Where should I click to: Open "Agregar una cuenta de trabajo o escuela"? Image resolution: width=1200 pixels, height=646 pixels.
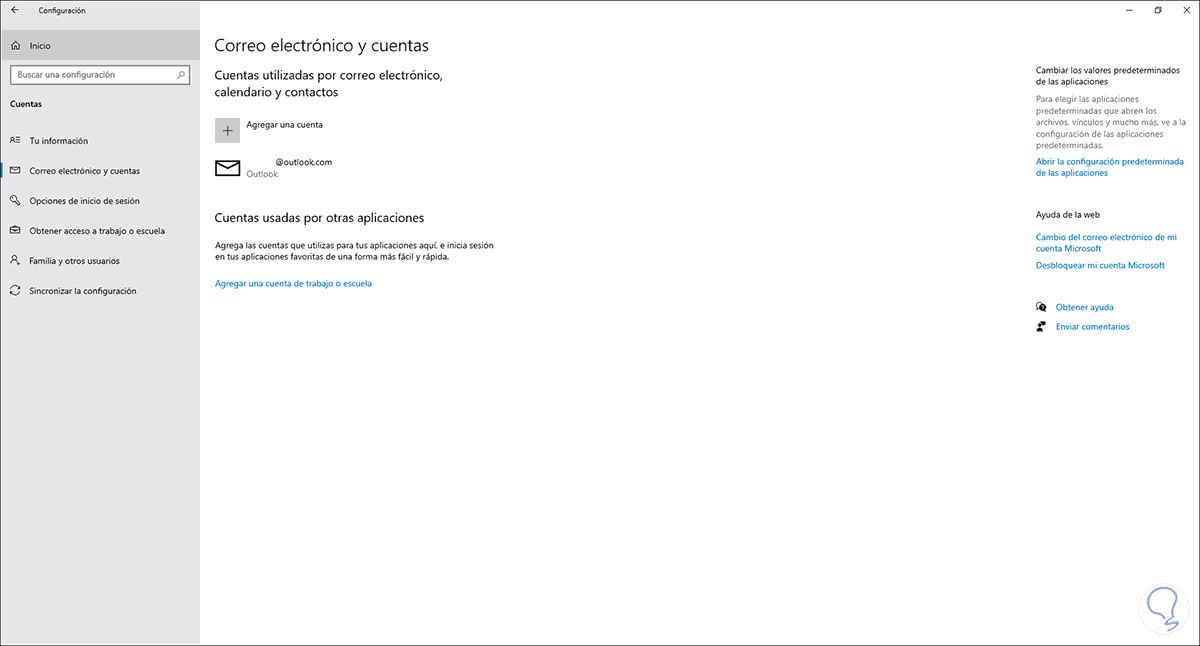[294, 283]
